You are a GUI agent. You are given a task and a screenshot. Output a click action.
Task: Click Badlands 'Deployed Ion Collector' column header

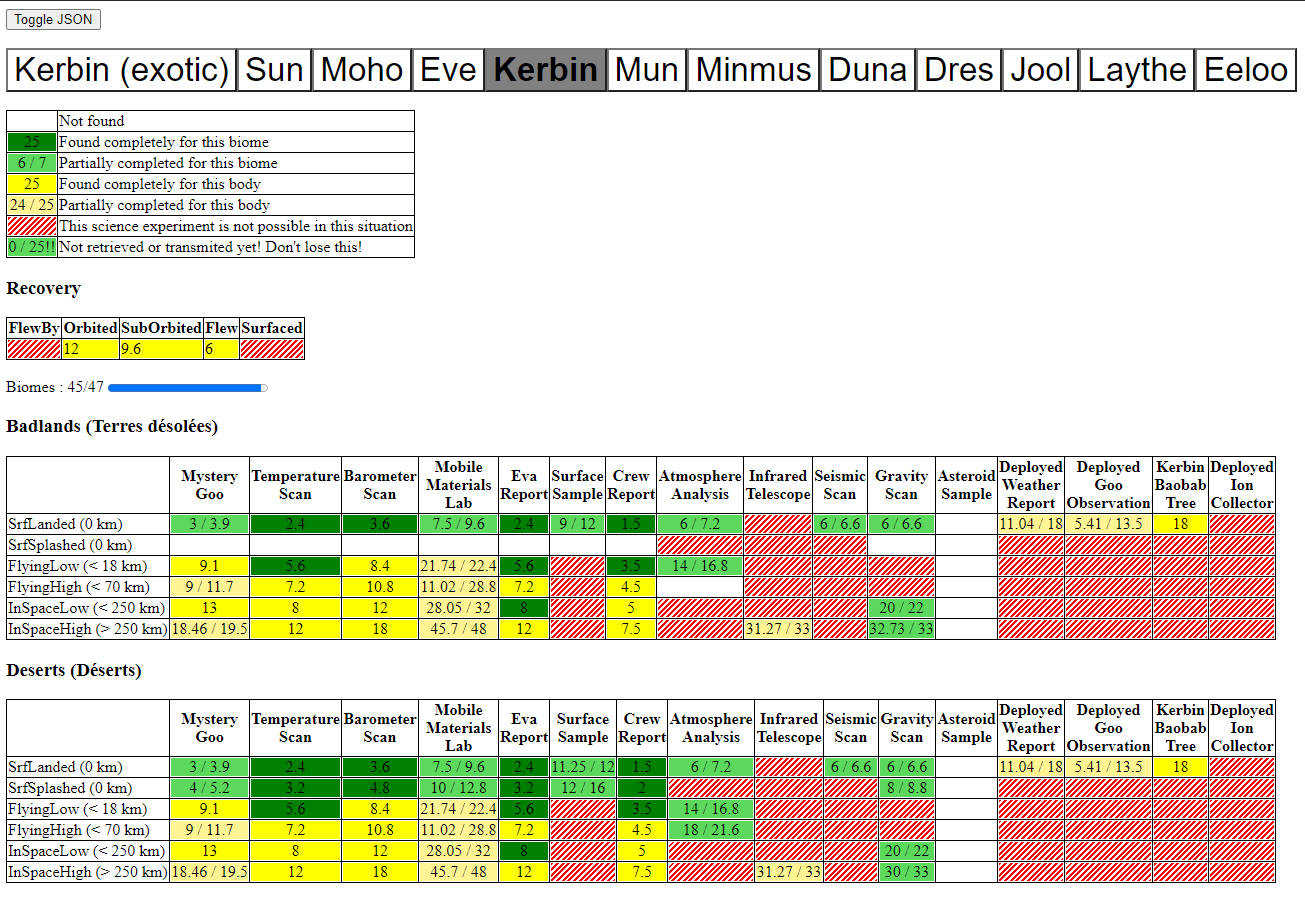1241,485
